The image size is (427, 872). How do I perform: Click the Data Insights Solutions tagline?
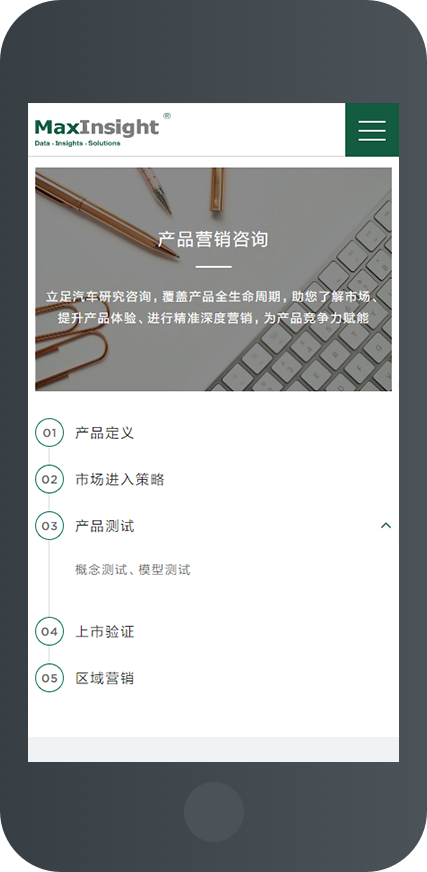77,143
